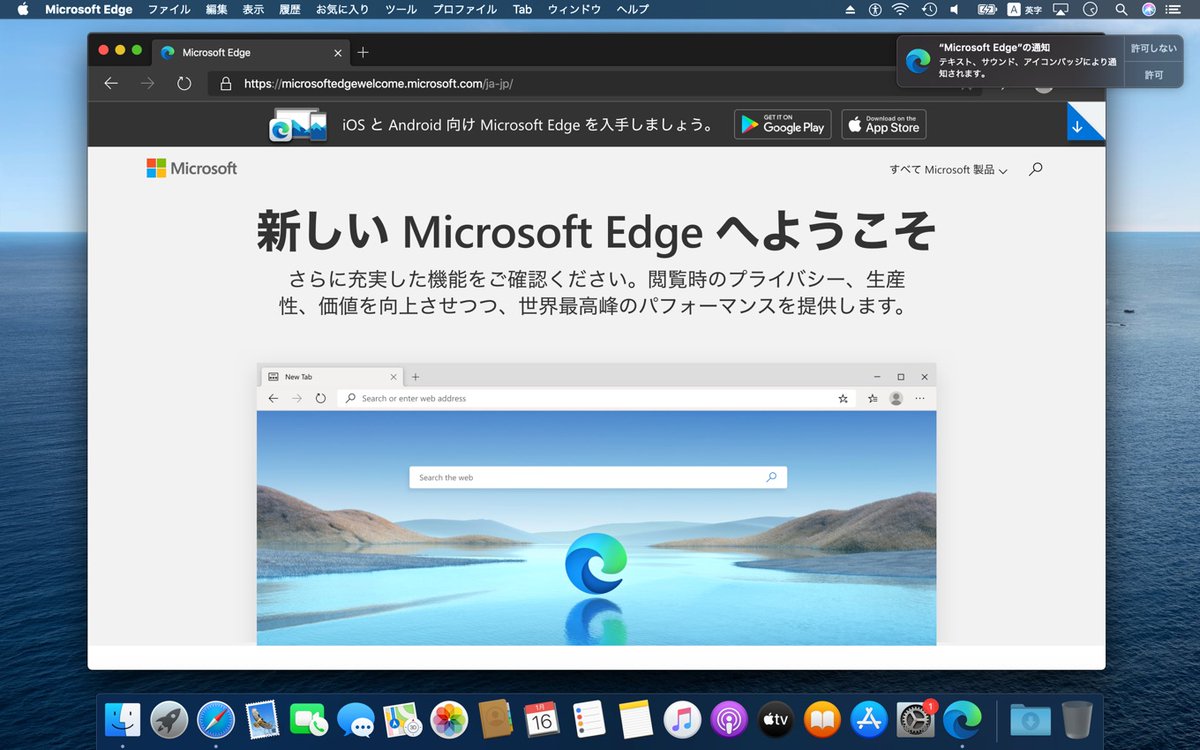Close the Microsoft Edge tab
The width and height of the screenshot is (1200, 750).
[338, 52]
